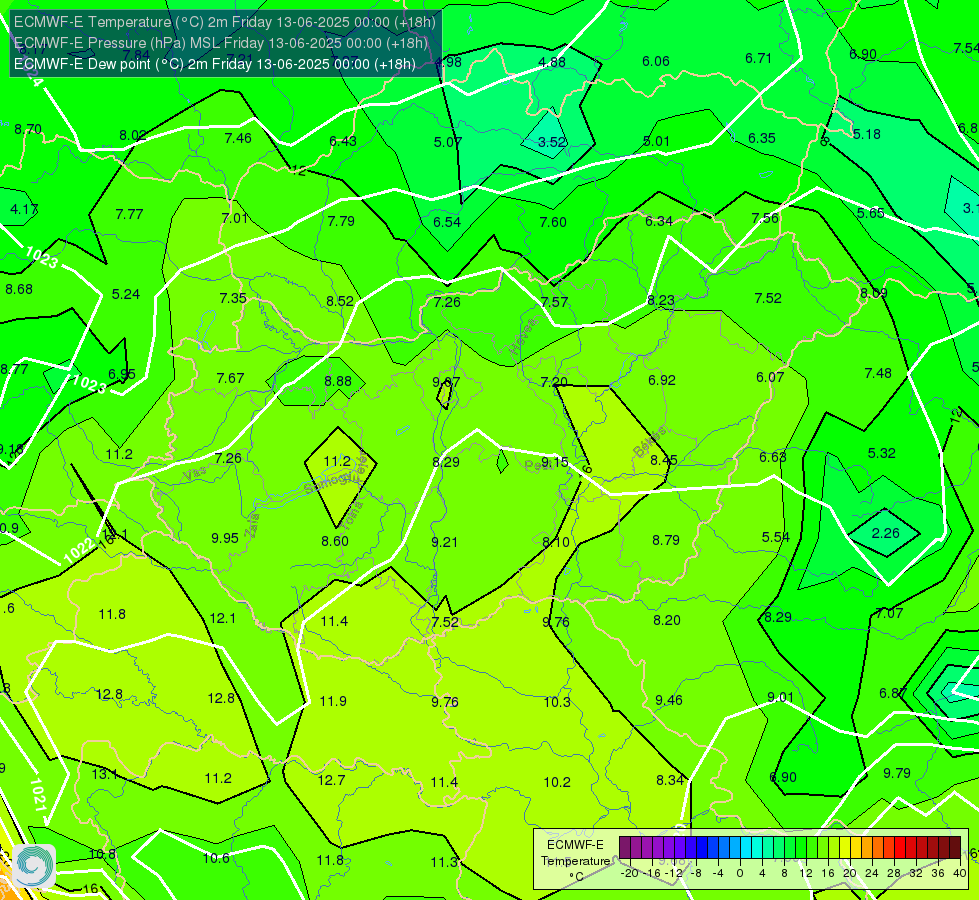
Task: Click the 5.24 temperature value
Action: 125,294
